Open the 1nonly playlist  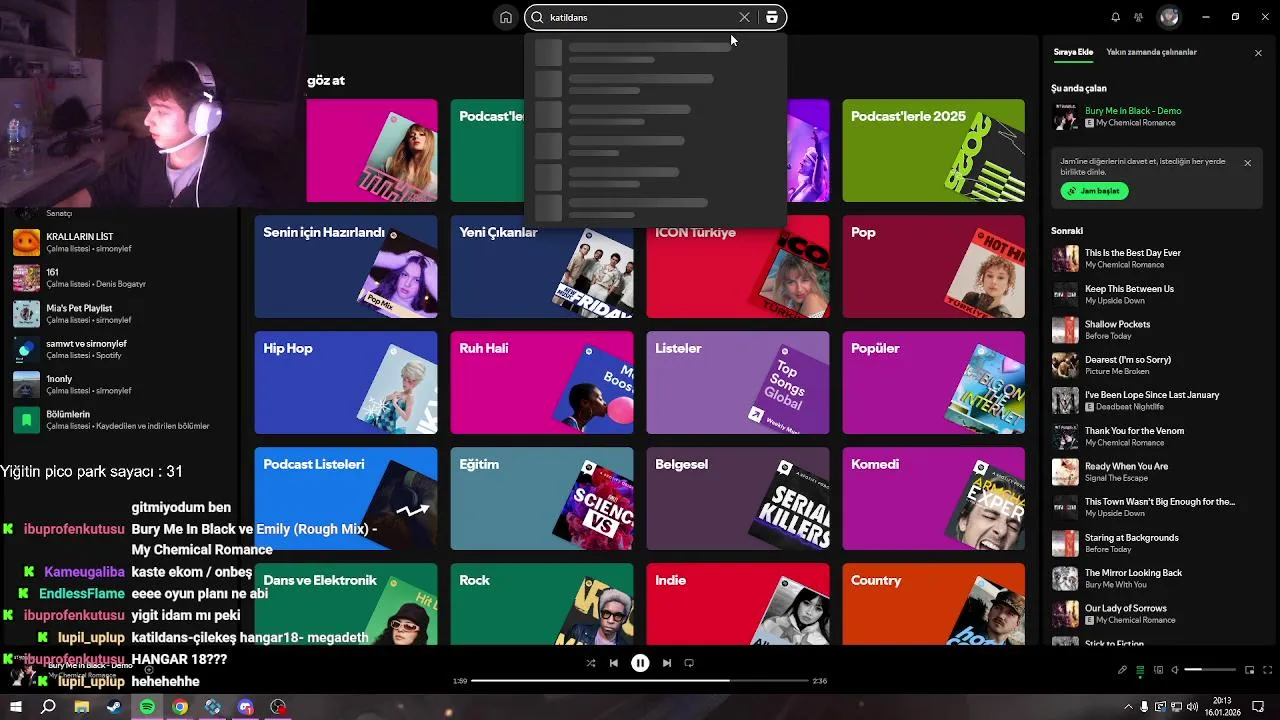(120, 384)
